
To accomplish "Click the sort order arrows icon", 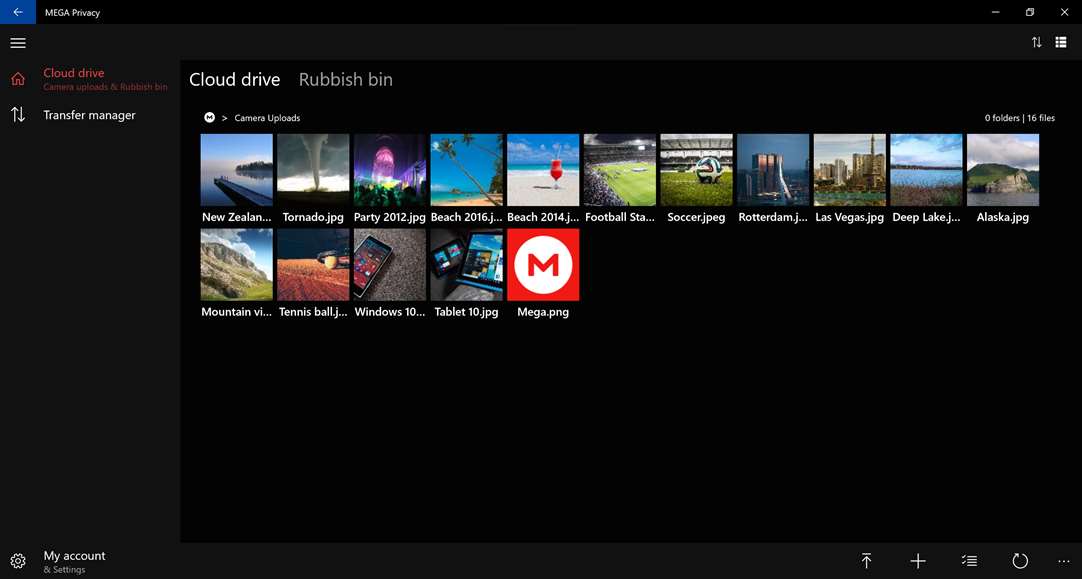I will coord(1036,43).
